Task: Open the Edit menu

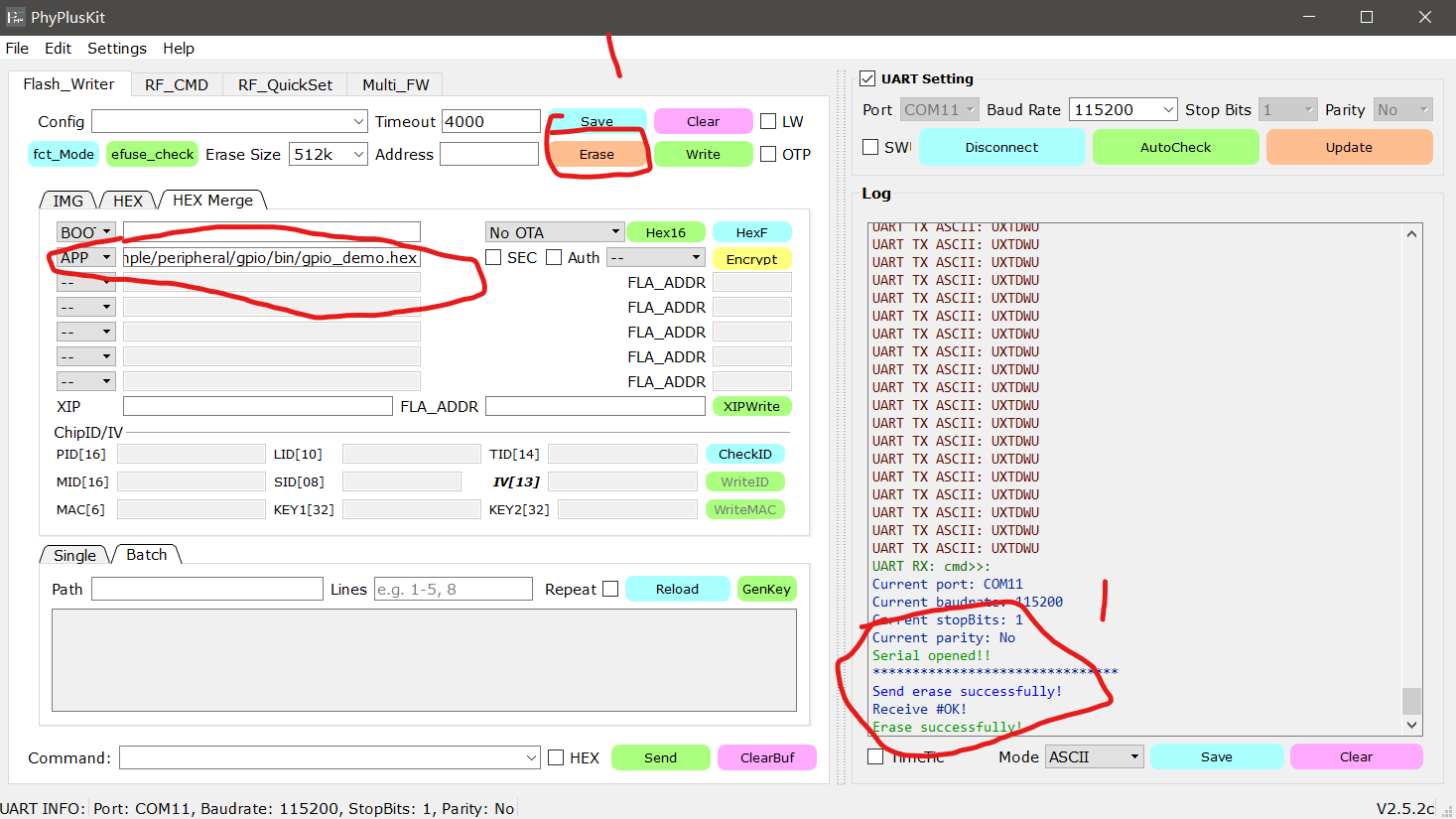Action: 58,49
